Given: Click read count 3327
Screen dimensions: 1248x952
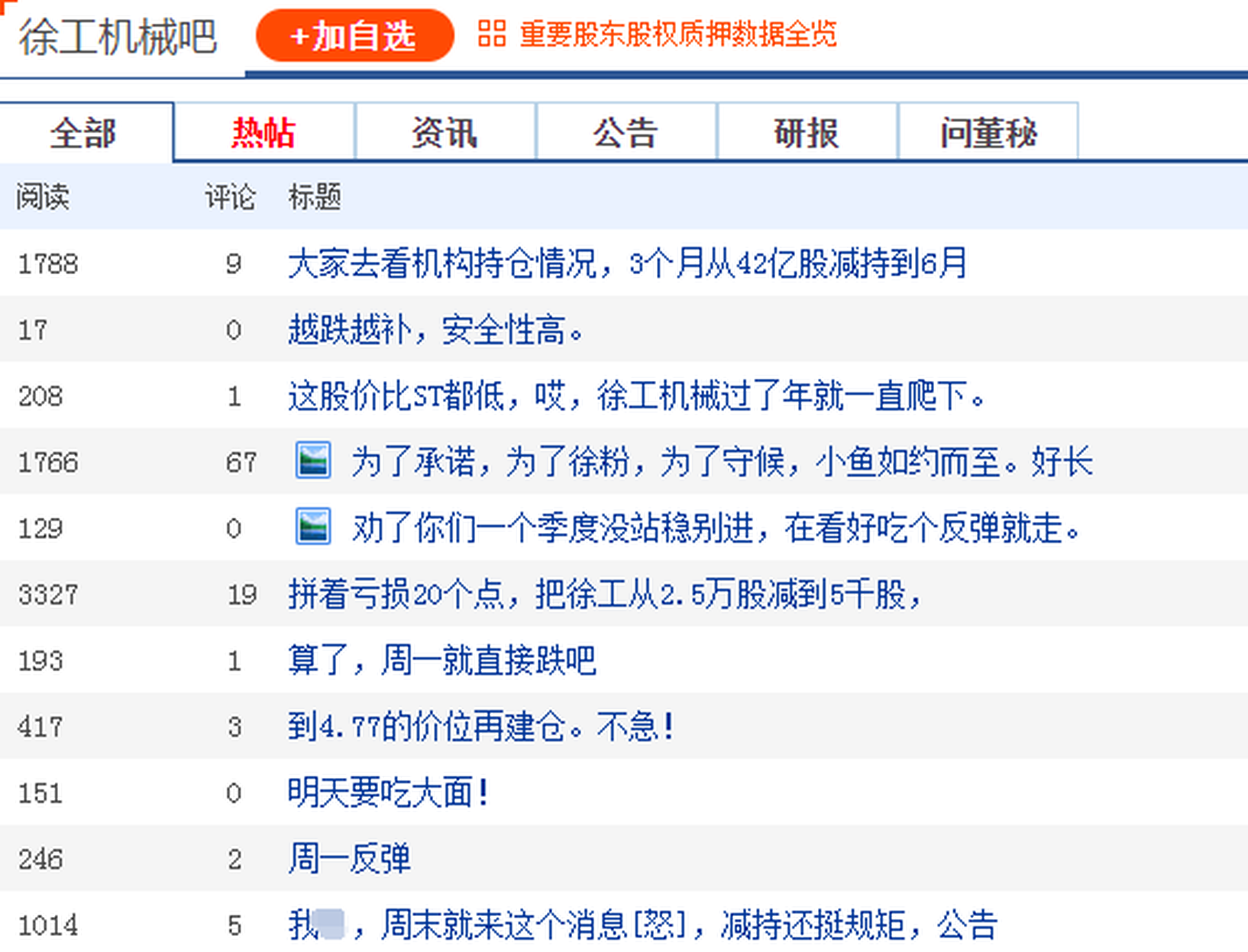Looking at the screenshot, I should 48,595.
